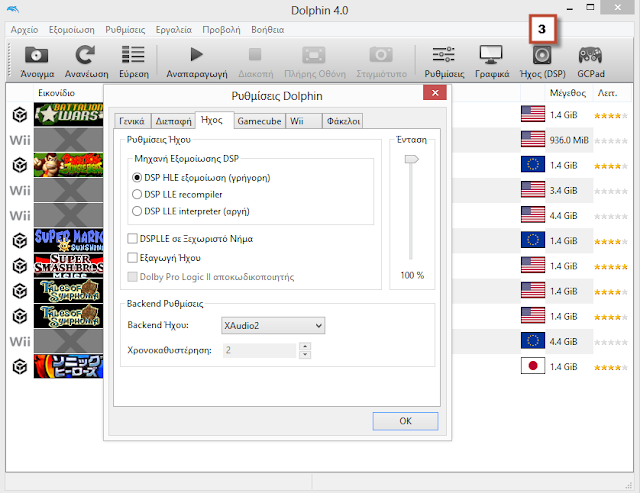640x493 pixels.
Task: Click the Dolphin logo in the title bar
Action: pyautogui.click(x=13, y=9)
